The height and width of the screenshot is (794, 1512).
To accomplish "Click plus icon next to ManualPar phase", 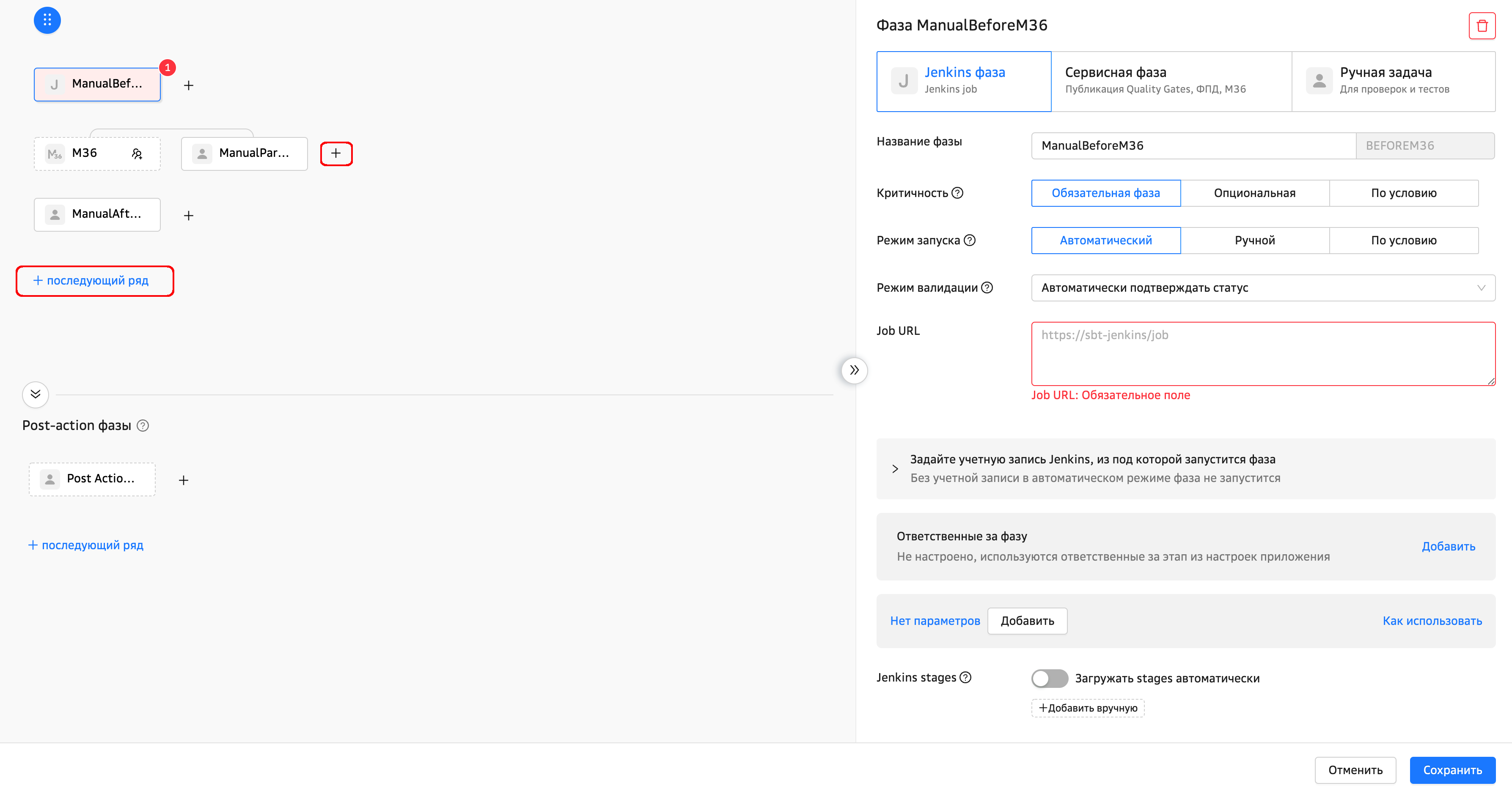I will pos(336,153).
